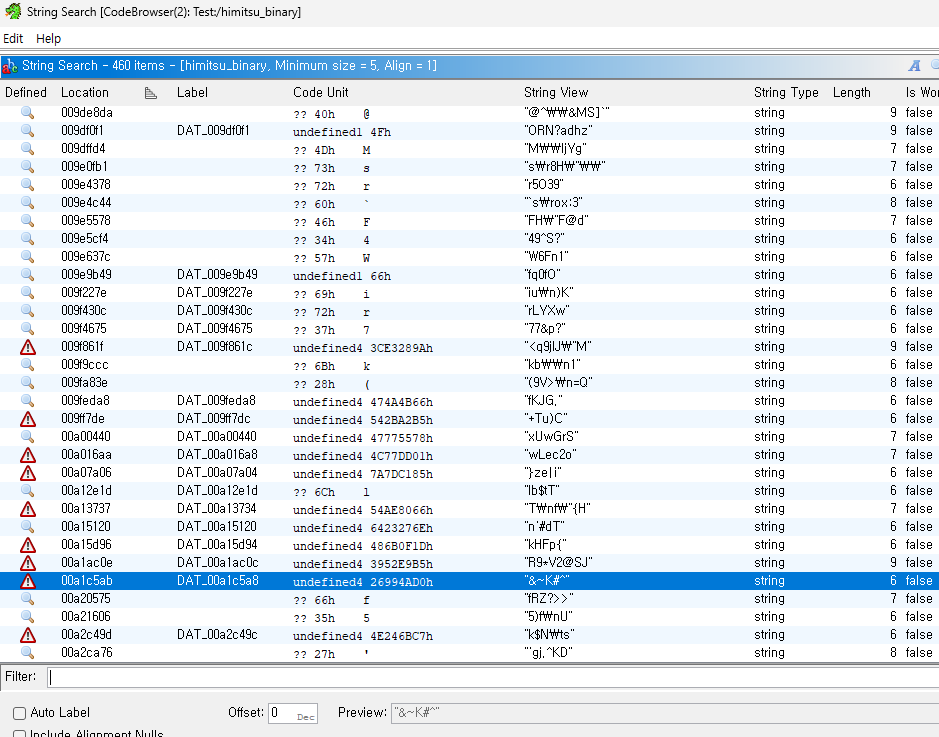Select label DAT_009f227e
Viewport: 939px width, 737px height.
coord(214,292)
